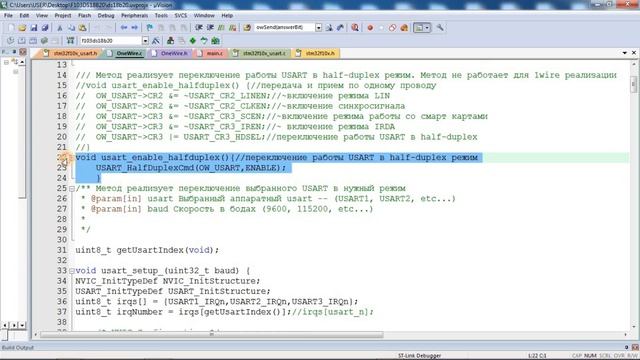This screenshot has height=360, width=640.
Task: Click the green Manage Run-Time Environment icon
Action: [193, 41]
